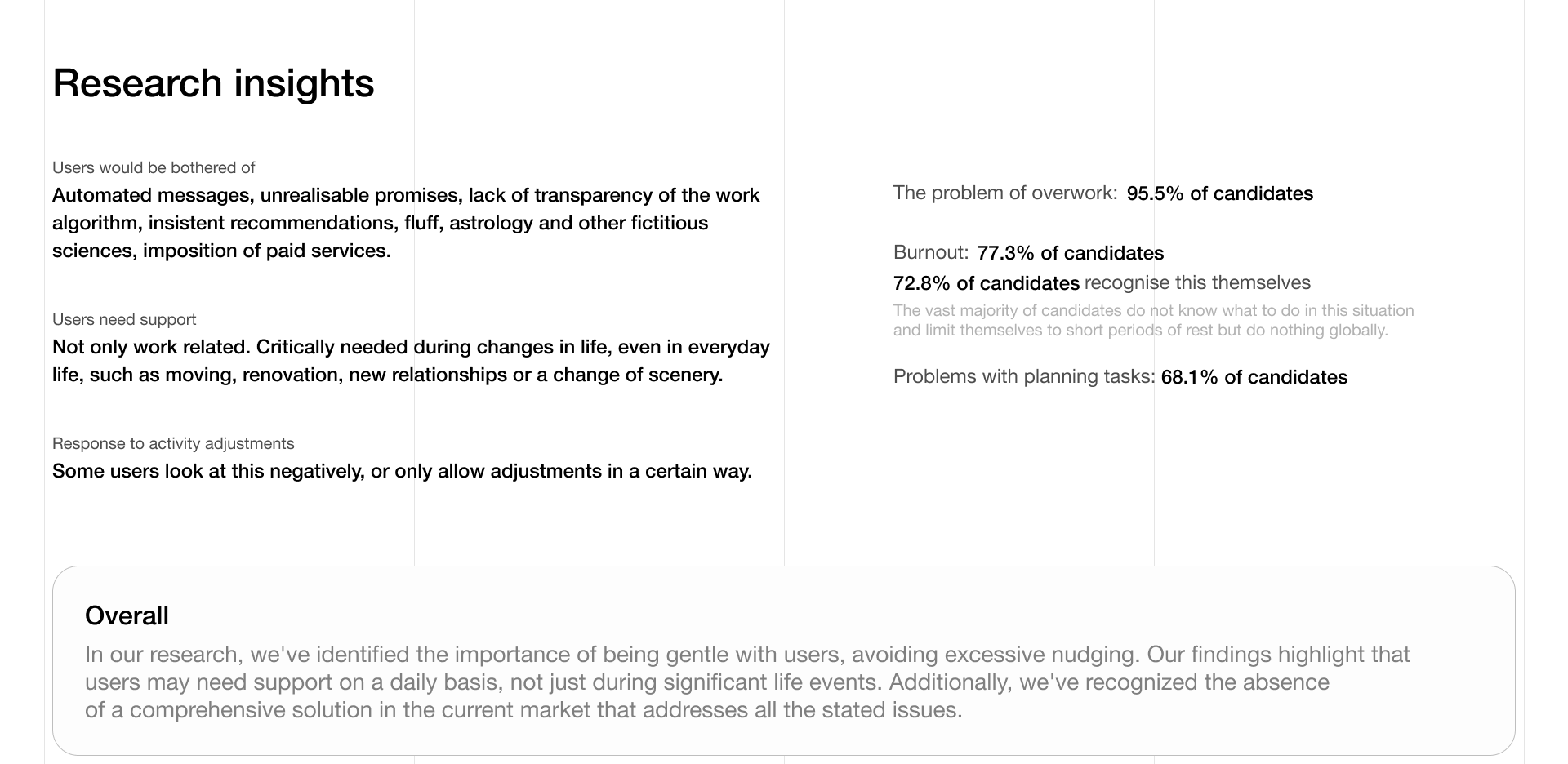The width and height of the screenshot is (1568, 764).
Task: Select the '77.3% of candidates' statistic
Action: [1071, 253]
